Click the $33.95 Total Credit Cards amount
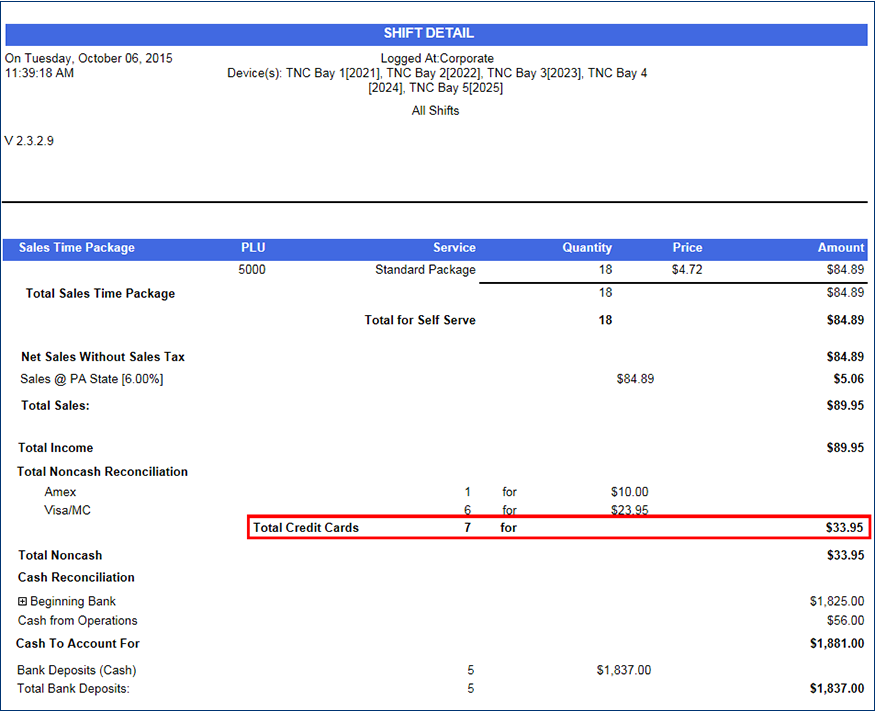875x712 pixels. click(x=844, y=528)
